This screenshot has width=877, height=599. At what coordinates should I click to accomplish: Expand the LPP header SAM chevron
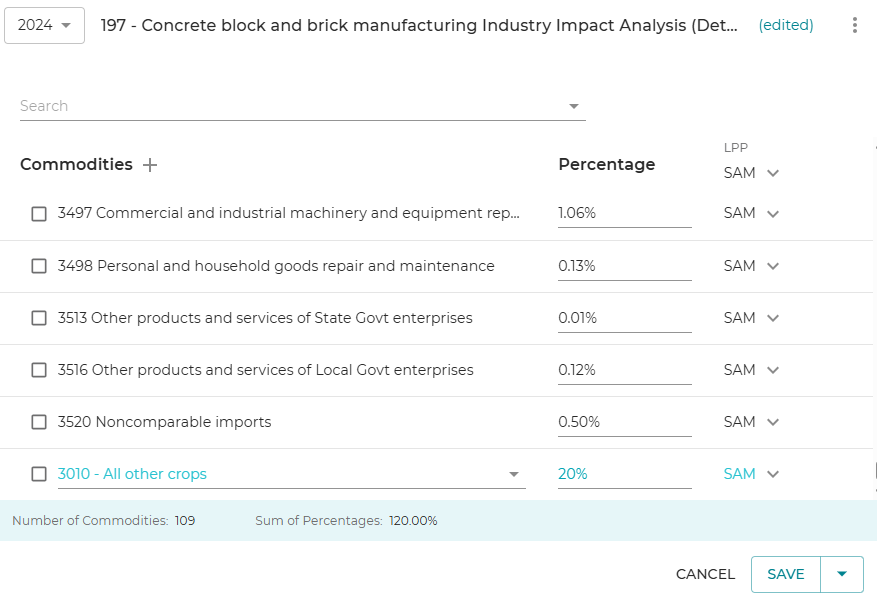(772, 173)
